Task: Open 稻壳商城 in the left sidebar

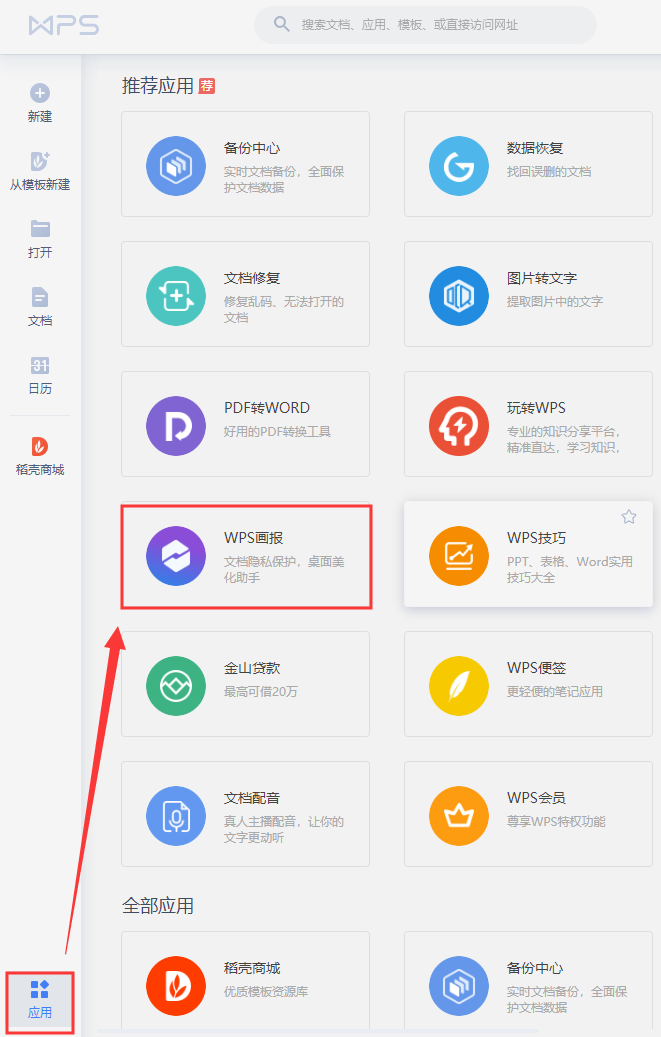Action: tap(40, 456)
